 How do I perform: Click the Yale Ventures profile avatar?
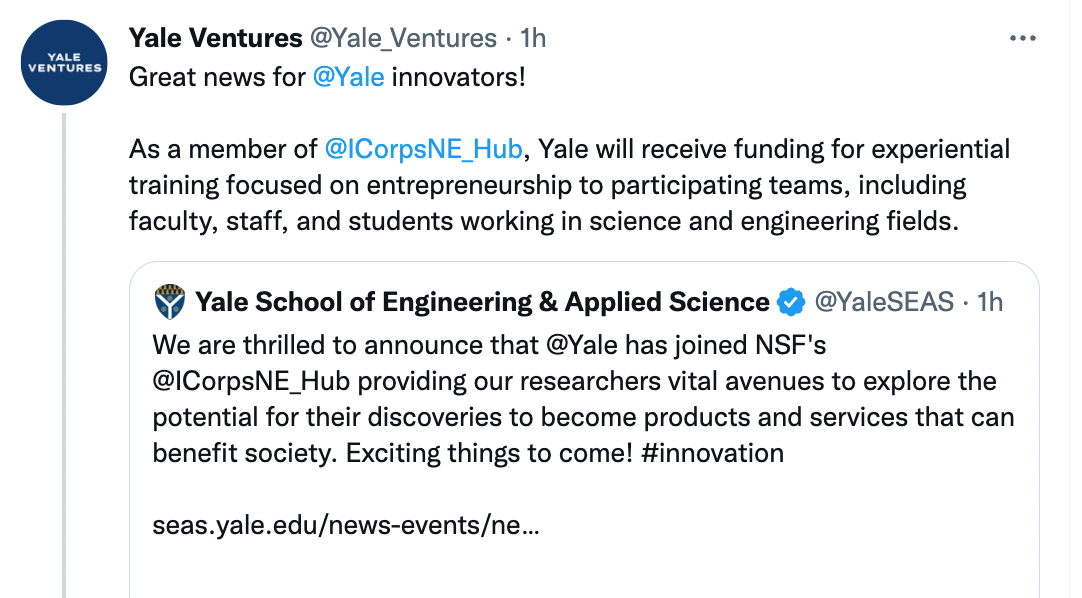[64, 63]
